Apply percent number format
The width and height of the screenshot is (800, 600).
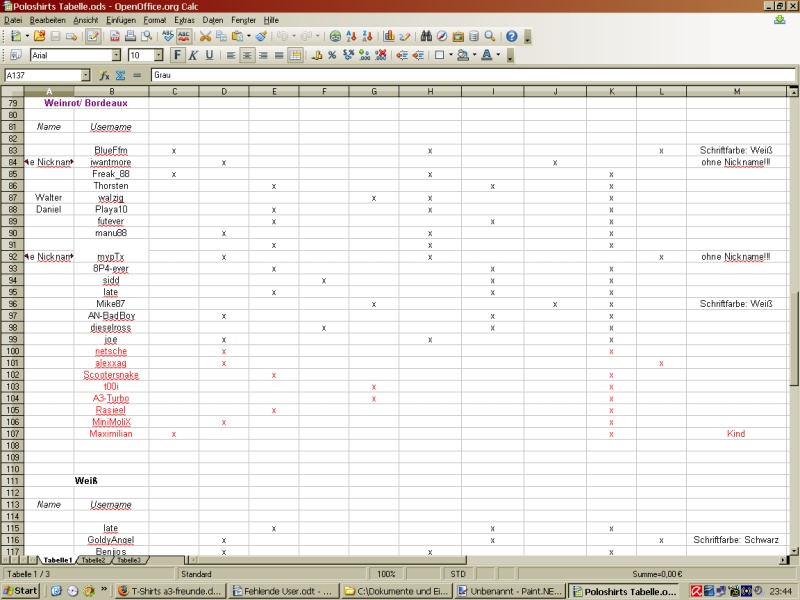pyautogui.click(x=332, y=55)
